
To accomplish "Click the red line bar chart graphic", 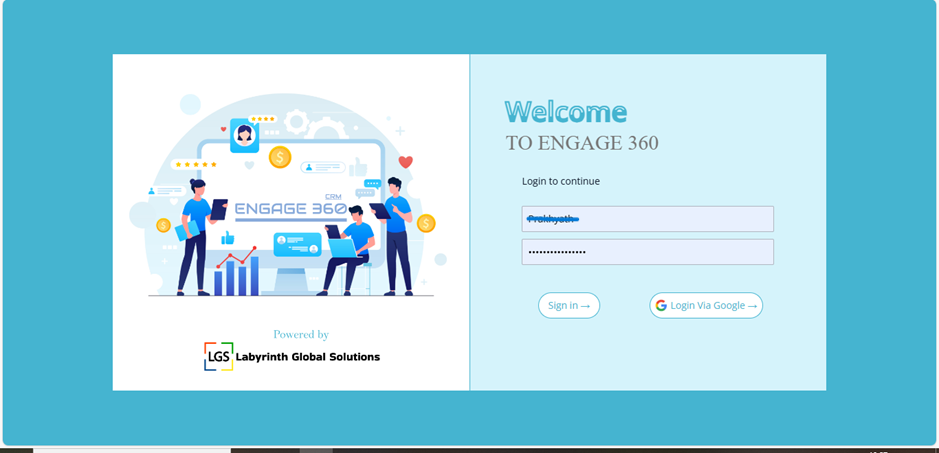I will (x=237, y=269).
